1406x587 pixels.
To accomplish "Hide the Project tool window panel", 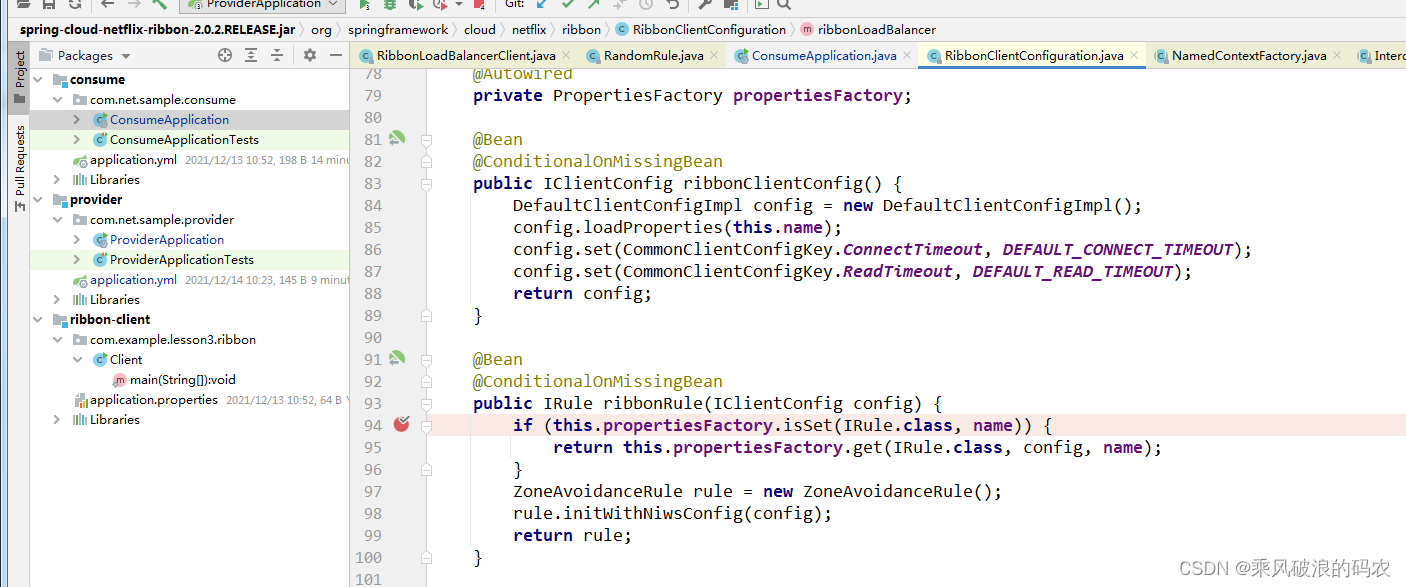I will [x=335, y=55].
